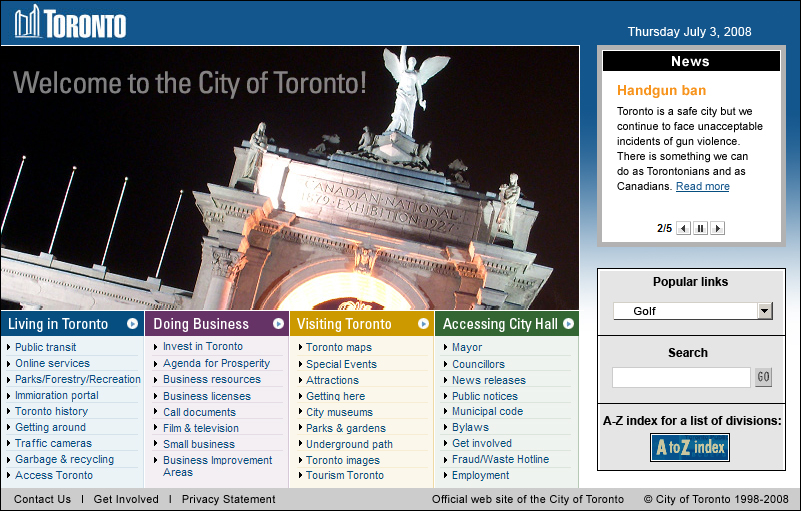The image size is (801, 511).
Task: Open Getting here link
Action: (336, 396)
